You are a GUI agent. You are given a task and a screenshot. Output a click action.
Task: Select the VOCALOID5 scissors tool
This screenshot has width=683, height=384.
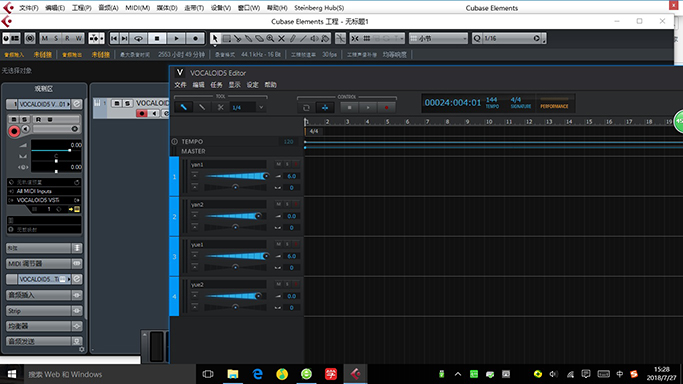220,107
